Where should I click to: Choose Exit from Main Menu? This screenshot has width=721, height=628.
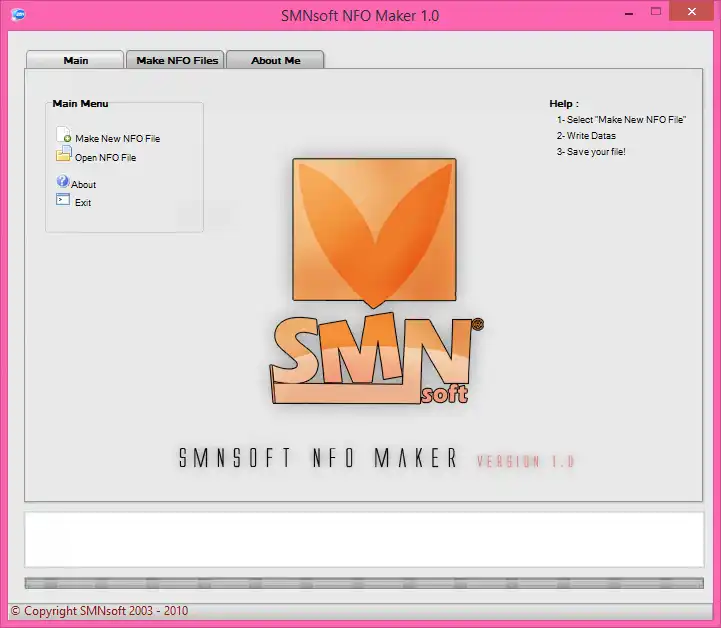(x=83, y=203)
